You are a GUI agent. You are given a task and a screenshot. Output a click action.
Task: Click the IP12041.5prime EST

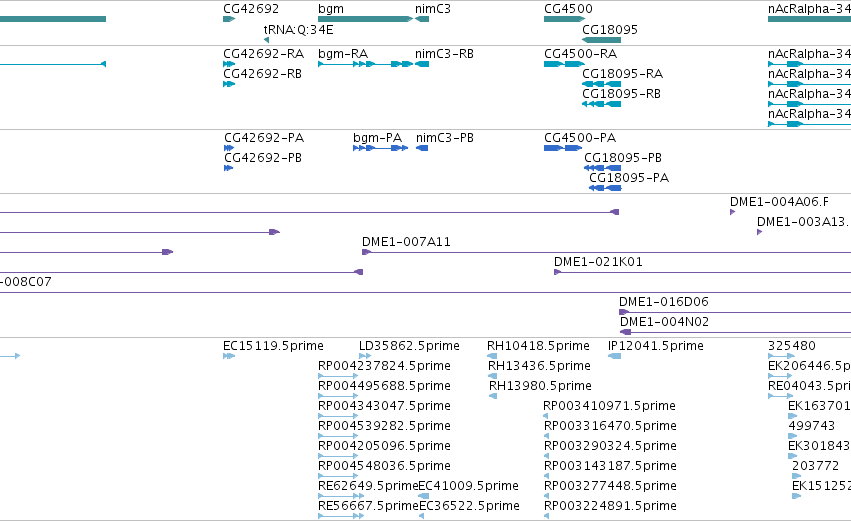tap(614, 356)
